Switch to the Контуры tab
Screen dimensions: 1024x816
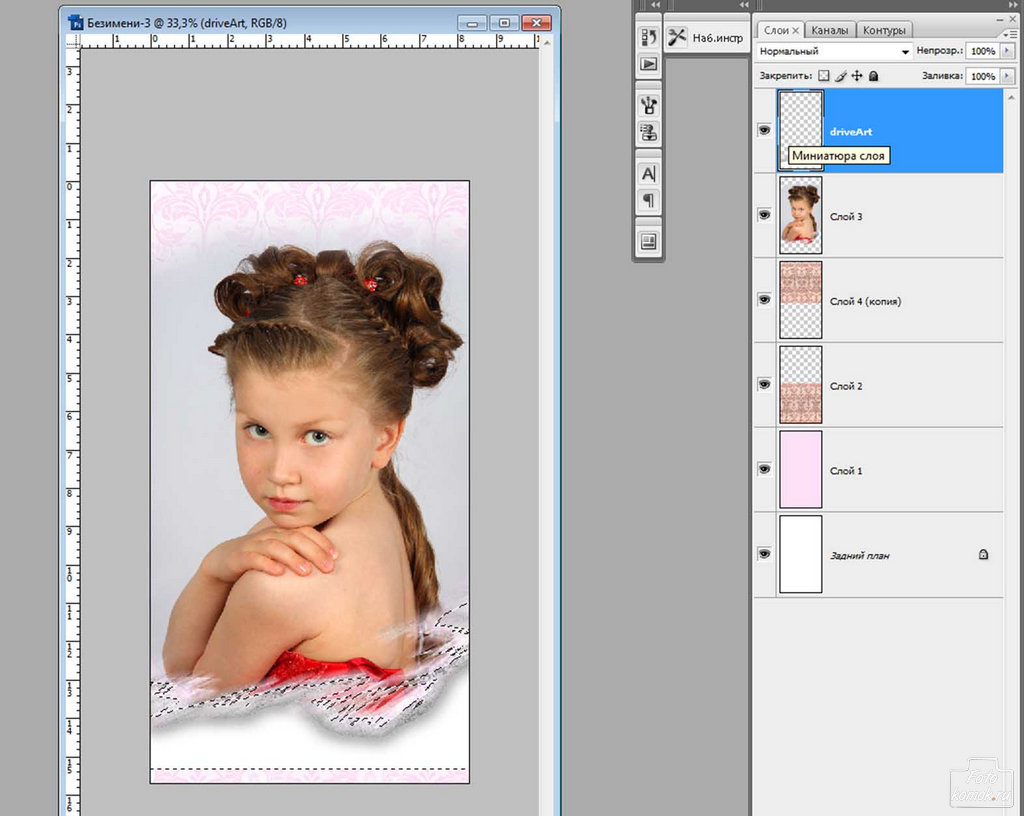[x=884, y=30]
